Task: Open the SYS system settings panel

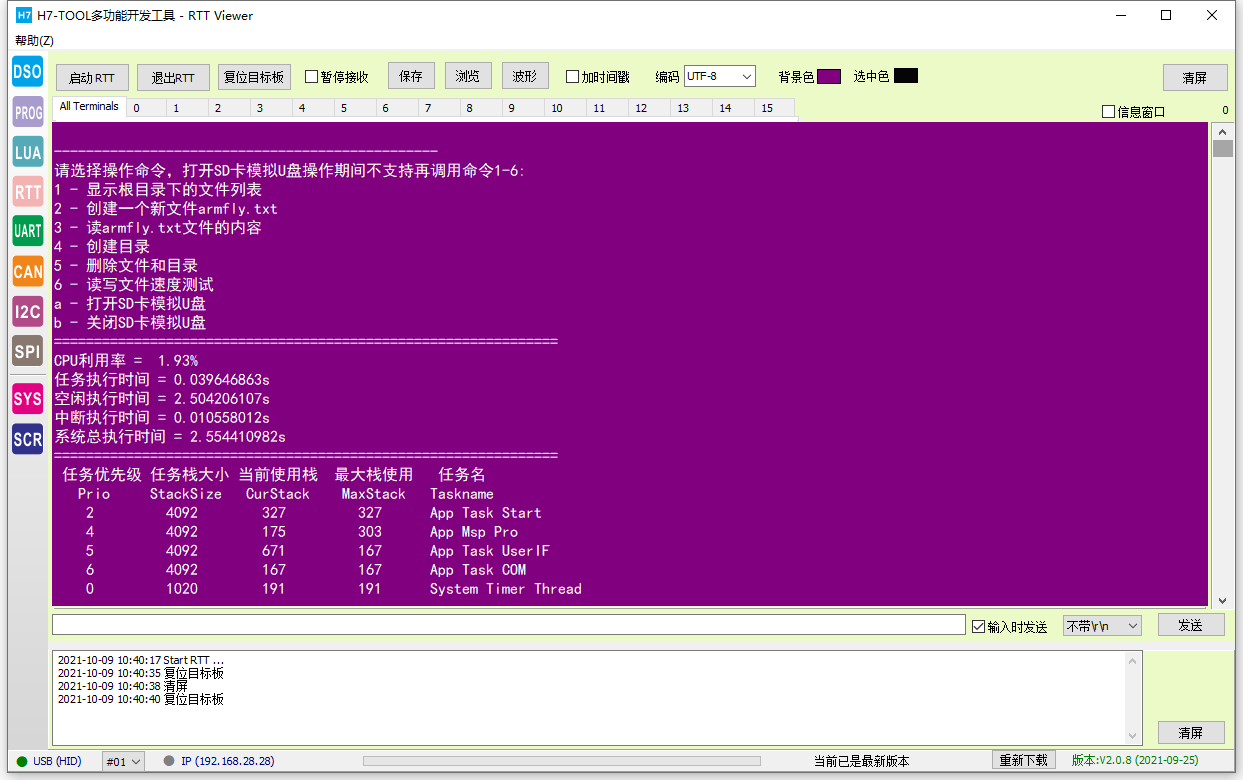Action: click(x=27, y=399)
